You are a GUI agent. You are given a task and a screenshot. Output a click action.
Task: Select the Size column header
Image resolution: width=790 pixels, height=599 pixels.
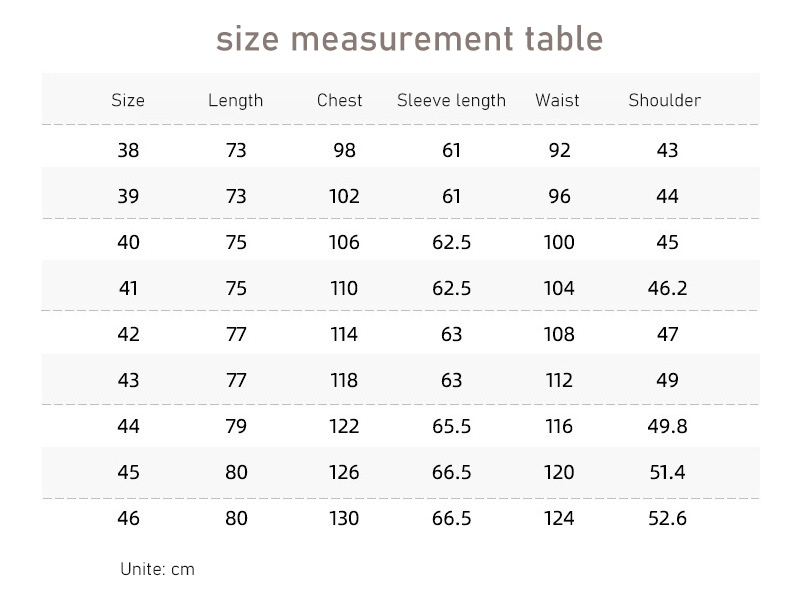click(x=128, y=100)
